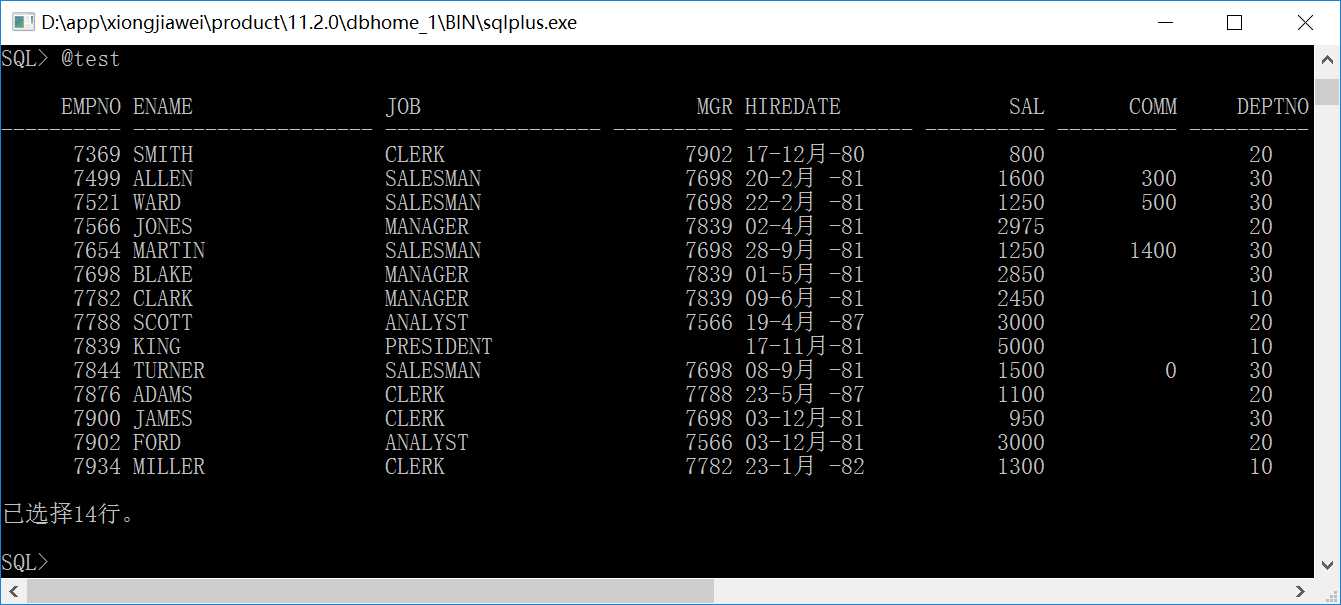The height and width of the screenshot is (605, 1341).
Task: Click the HIREDATE column header
Action: point(793,107)
